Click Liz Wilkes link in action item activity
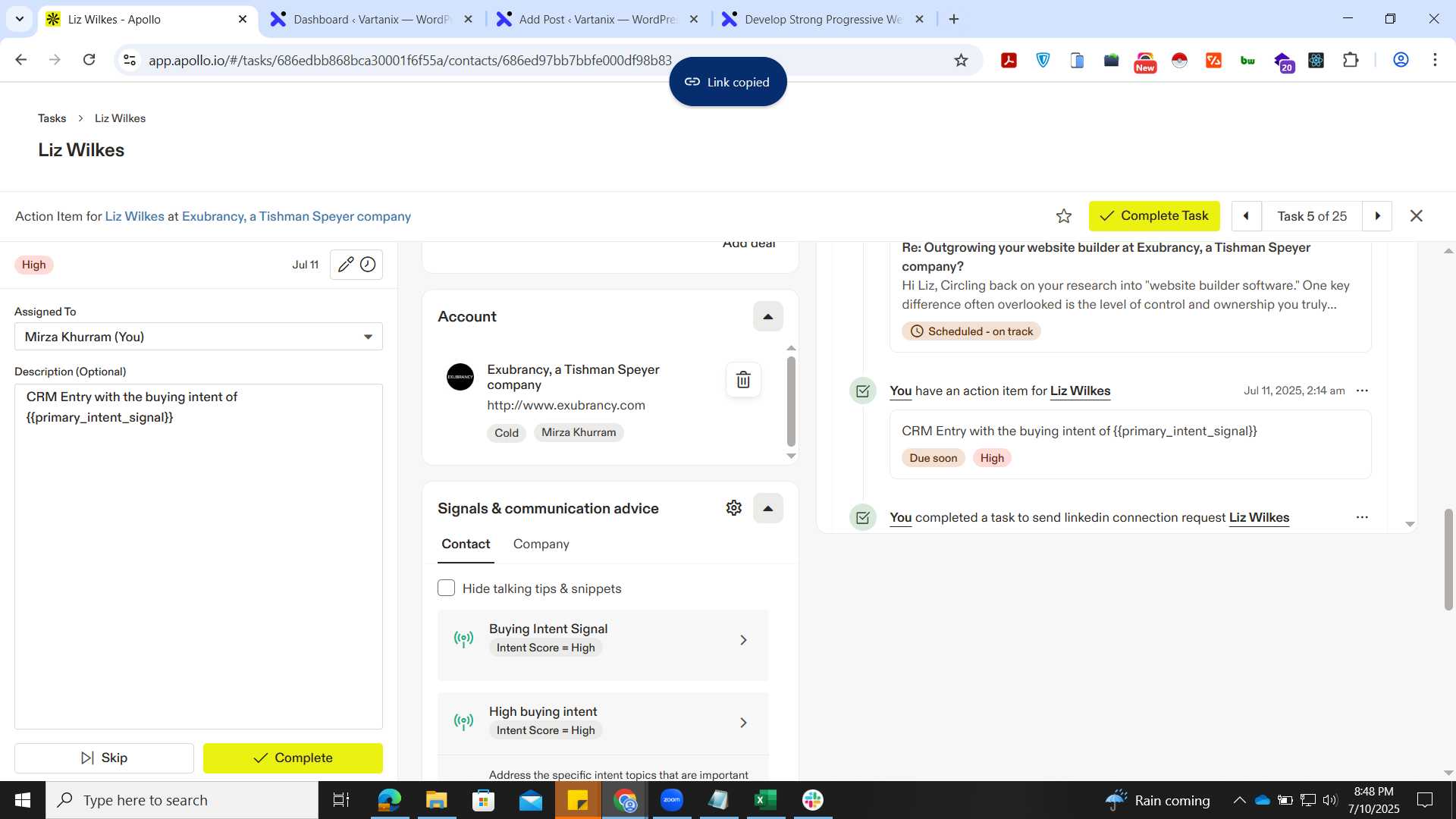Viewport: 1456px width, 819px height. [x=1080, y=391]
